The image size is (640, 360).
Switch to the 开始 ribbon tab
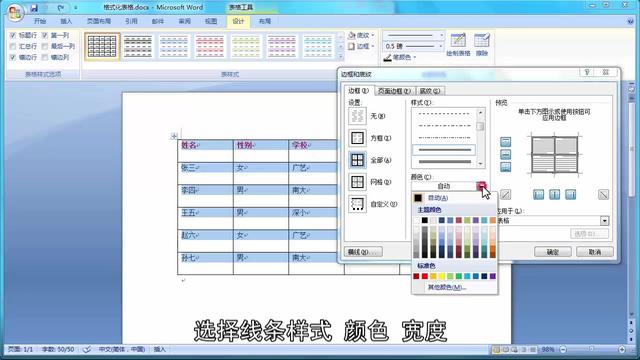point(40,21)
